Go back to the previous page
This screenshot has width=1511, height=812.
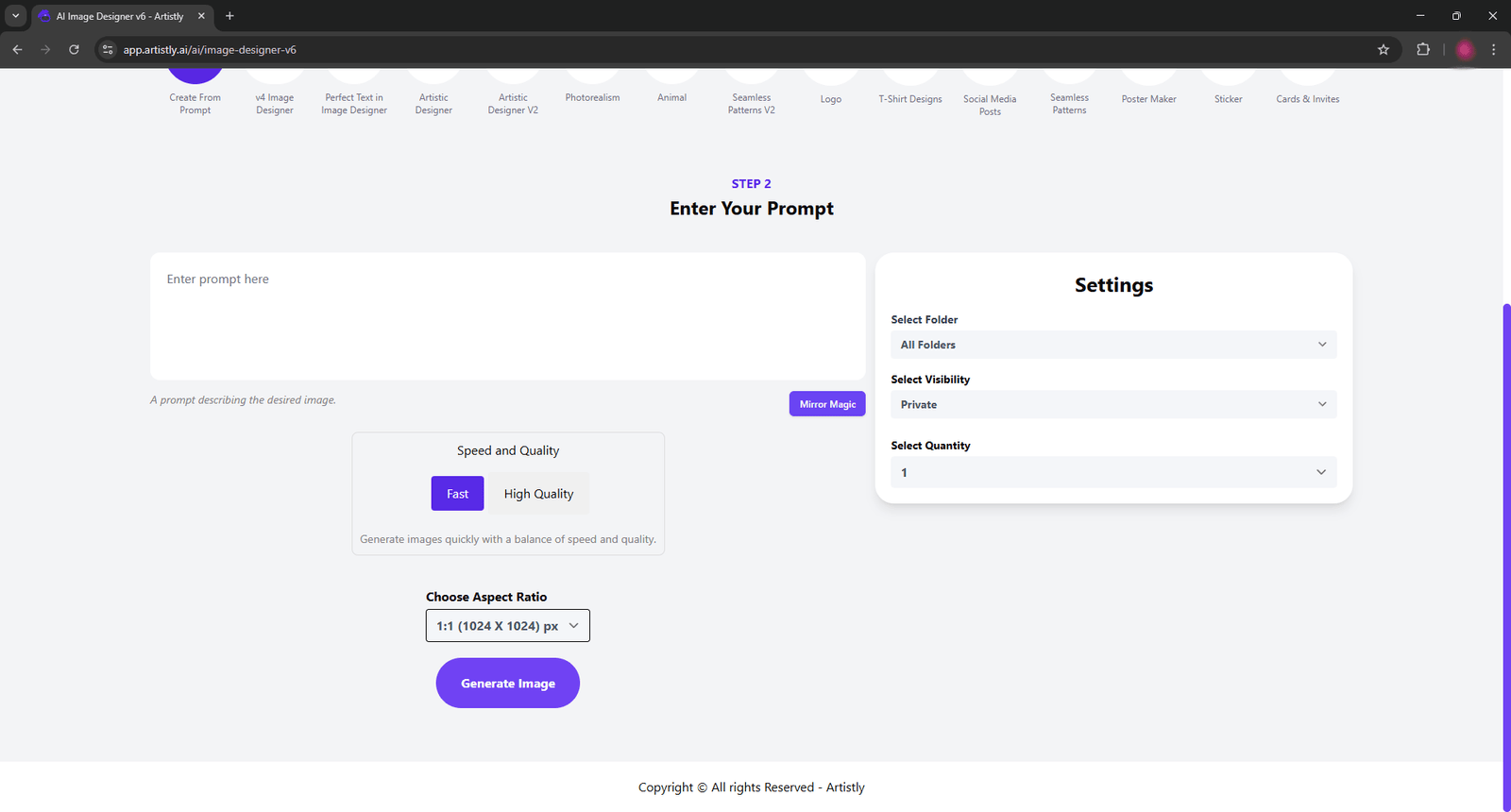[17, 50]
